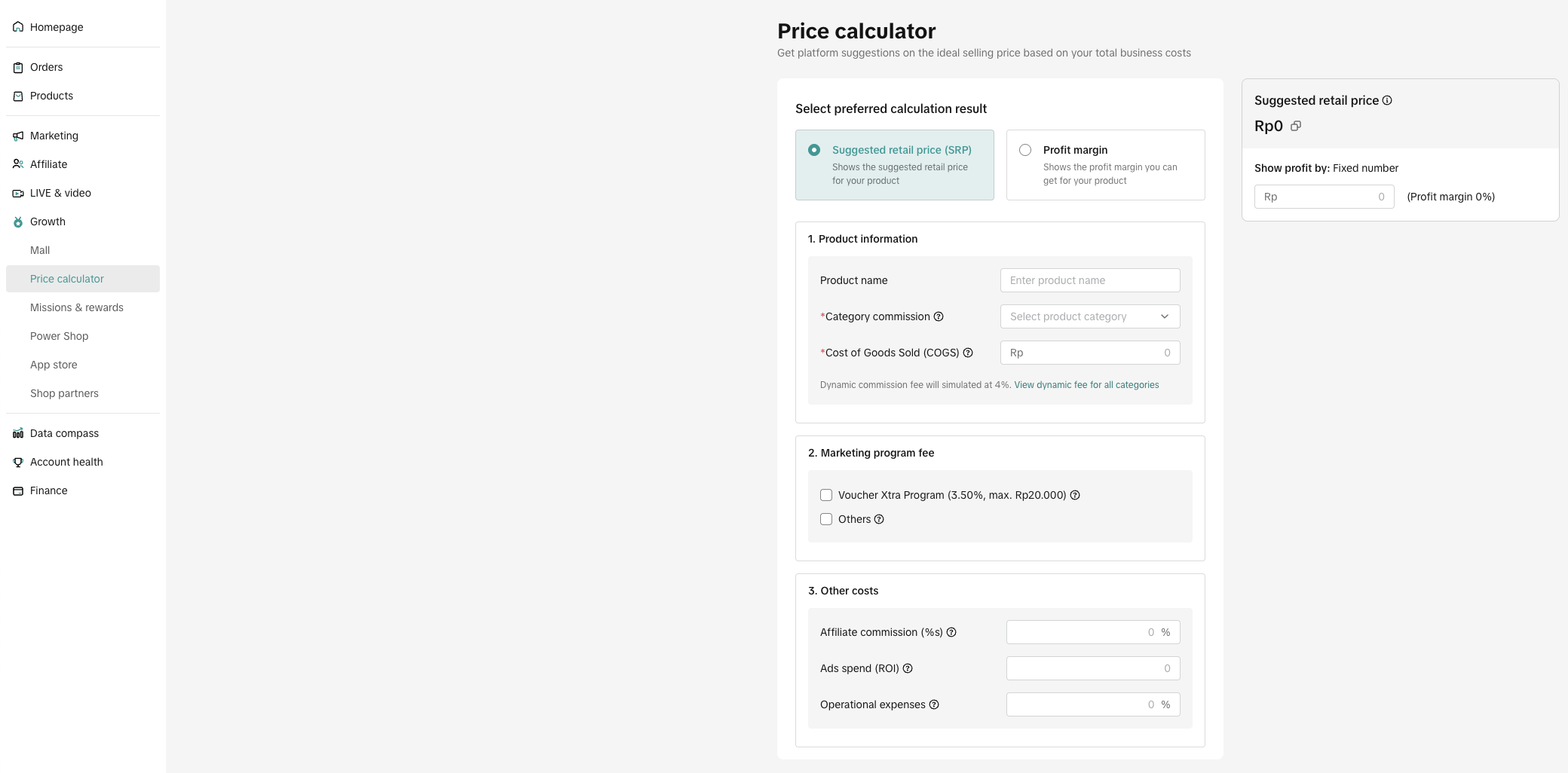This screenshot has height=773, width=1568.
Task: Click the Voucher Xtra Program help icon
Action: (x=1075, y=495)
